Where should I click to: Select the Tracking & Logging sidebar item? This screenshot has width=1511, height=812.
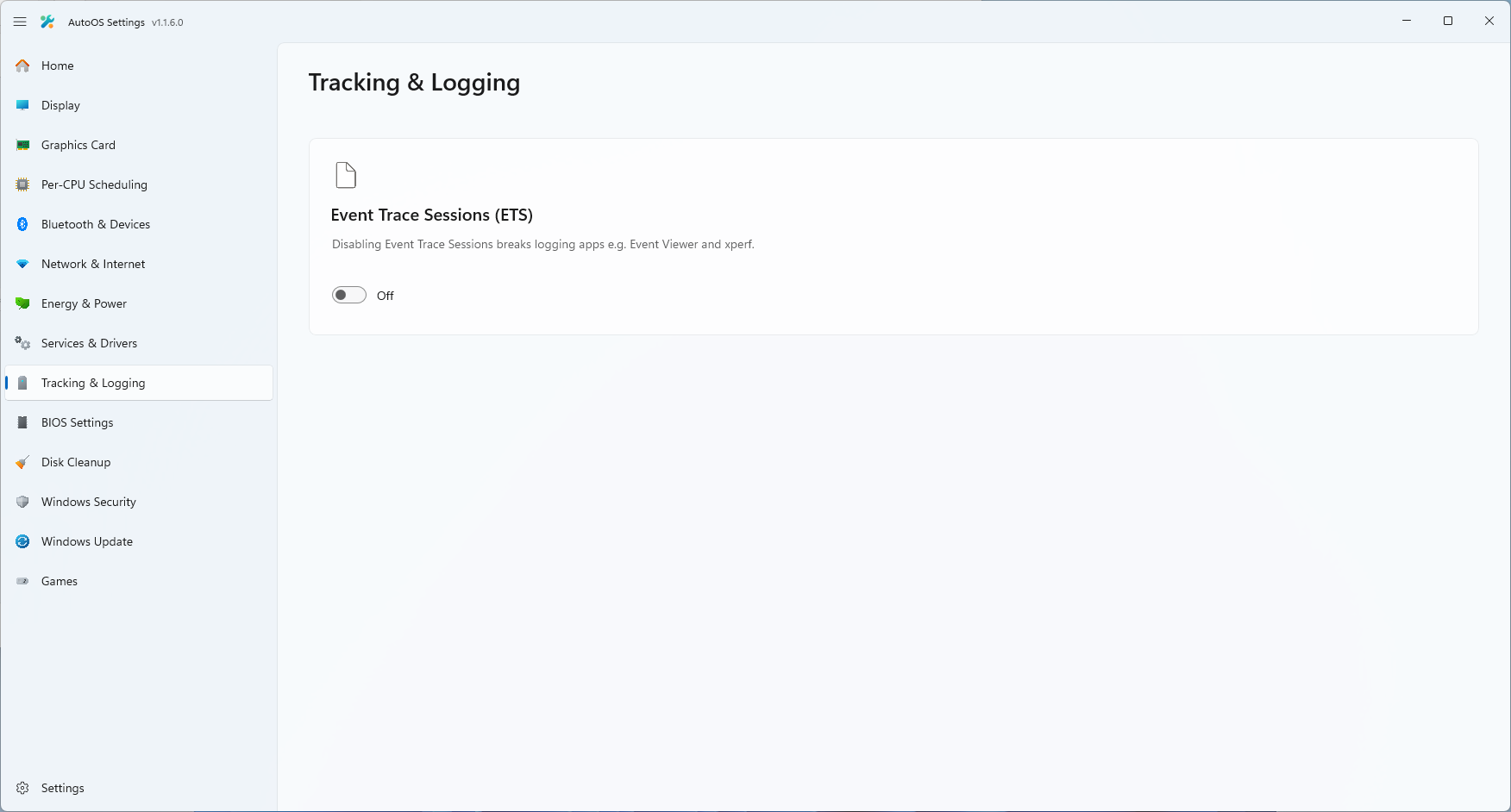(139, 383)
